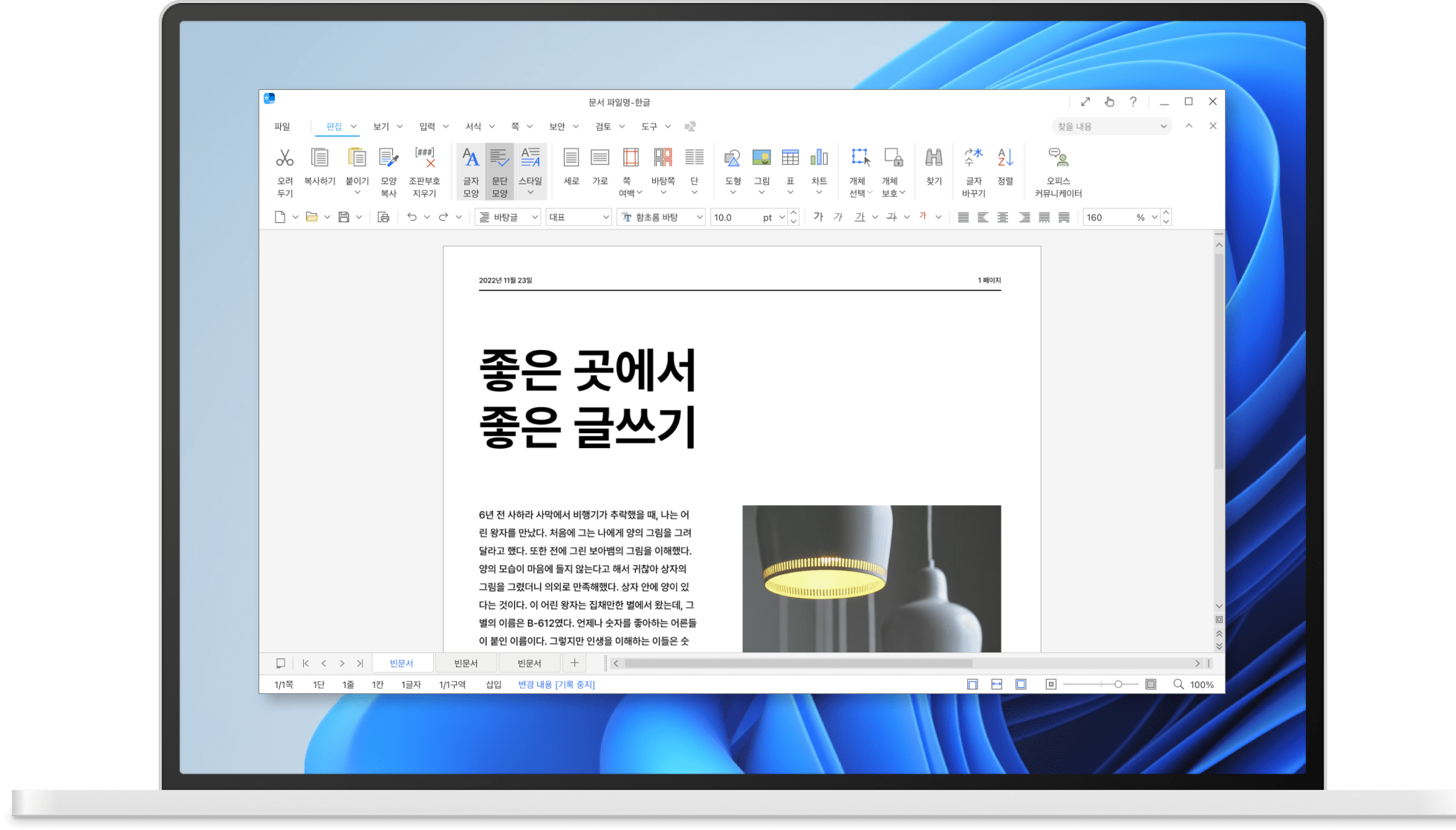Click the 정렬 sort A-Z icon
Screen dimensions: 1456x830
(x=1005, y=158)
